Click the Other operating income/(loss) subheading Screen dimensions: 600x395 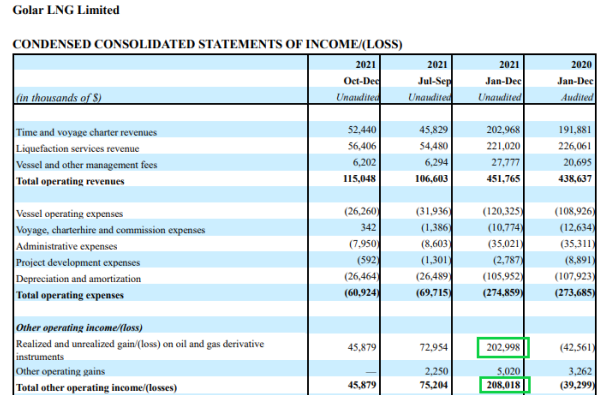pos(79,328)
